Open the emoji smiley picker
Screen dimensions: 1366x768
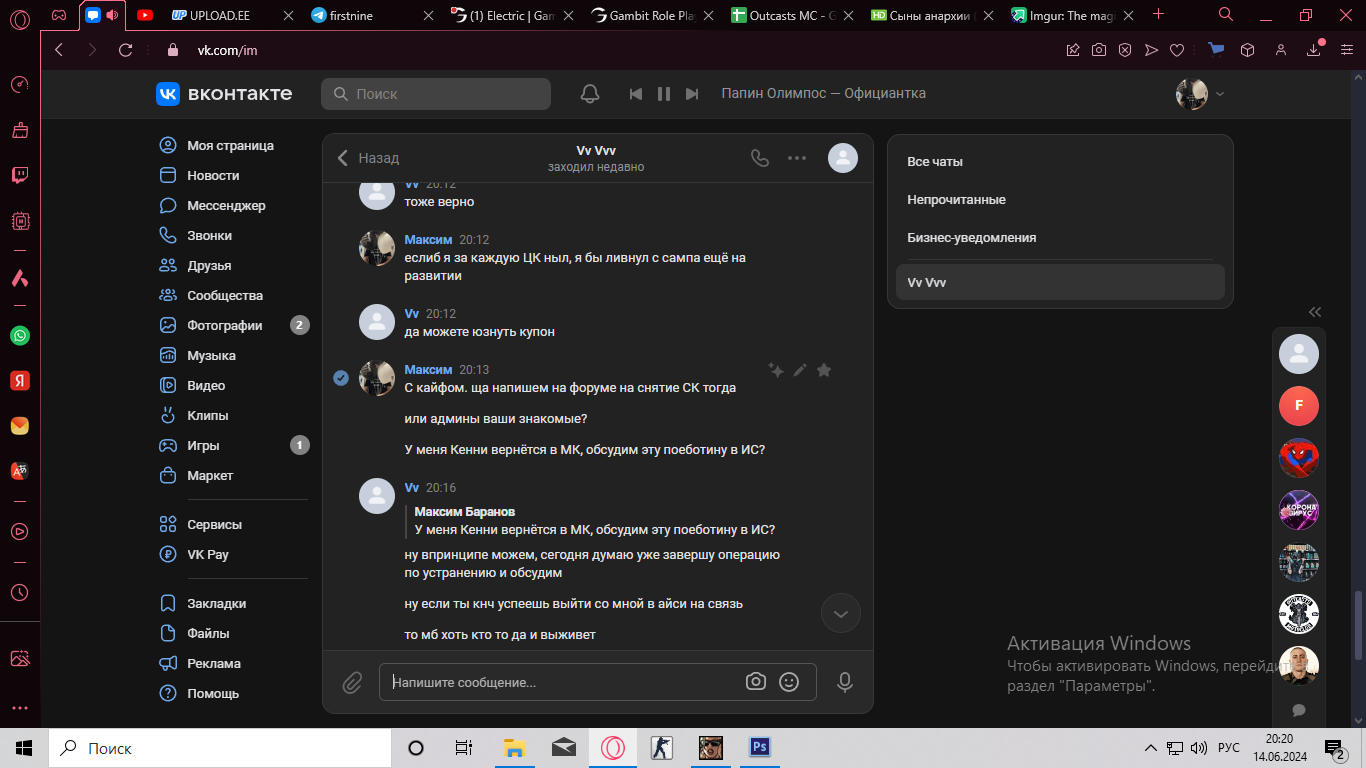click(x=789, y=682)
